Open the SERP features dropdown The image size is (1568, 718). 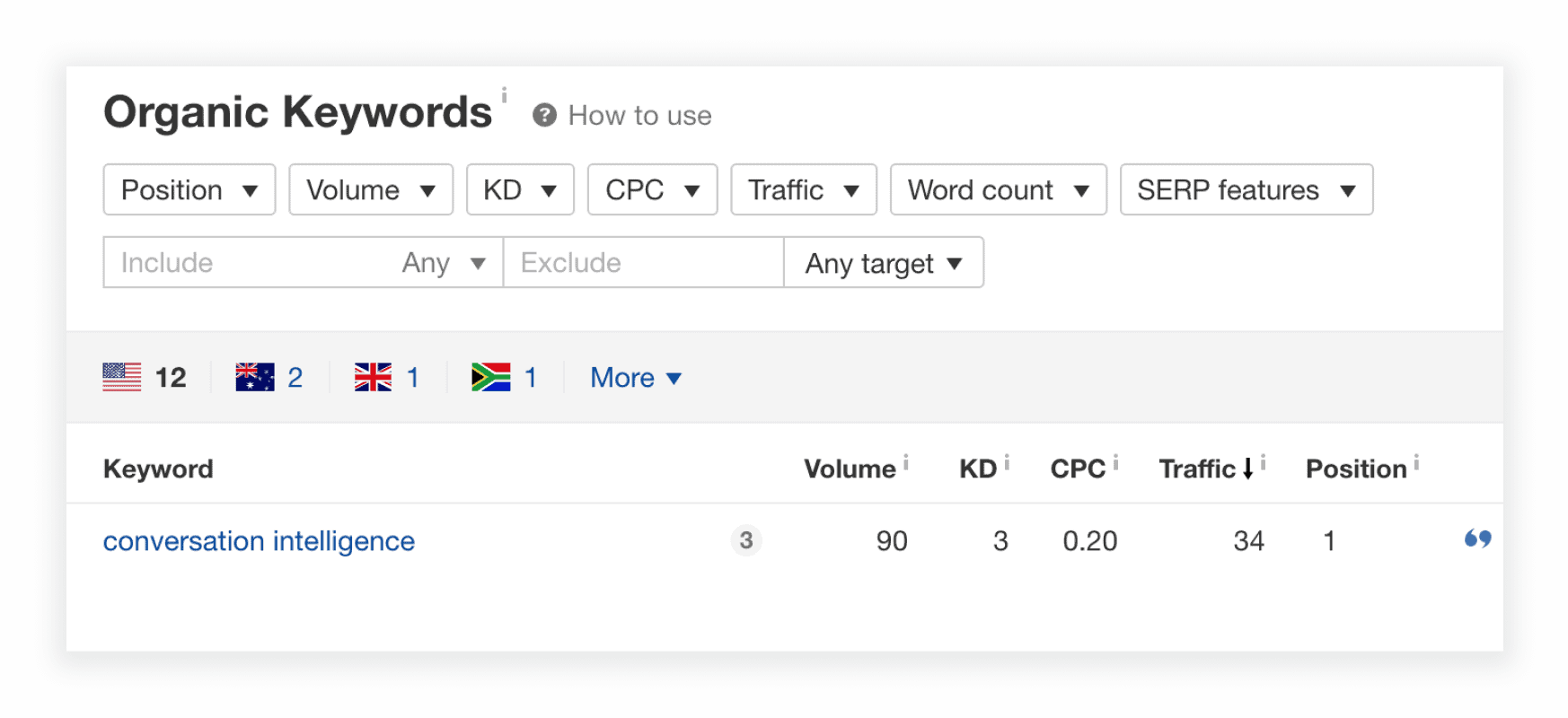[1246, 189]
